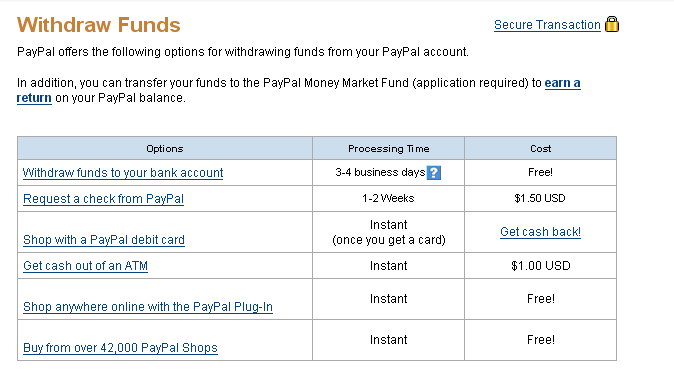The height and width of the screenshot is (383, 674).
Task: Click the $1.50 USD cost cell
Action: 540,198
